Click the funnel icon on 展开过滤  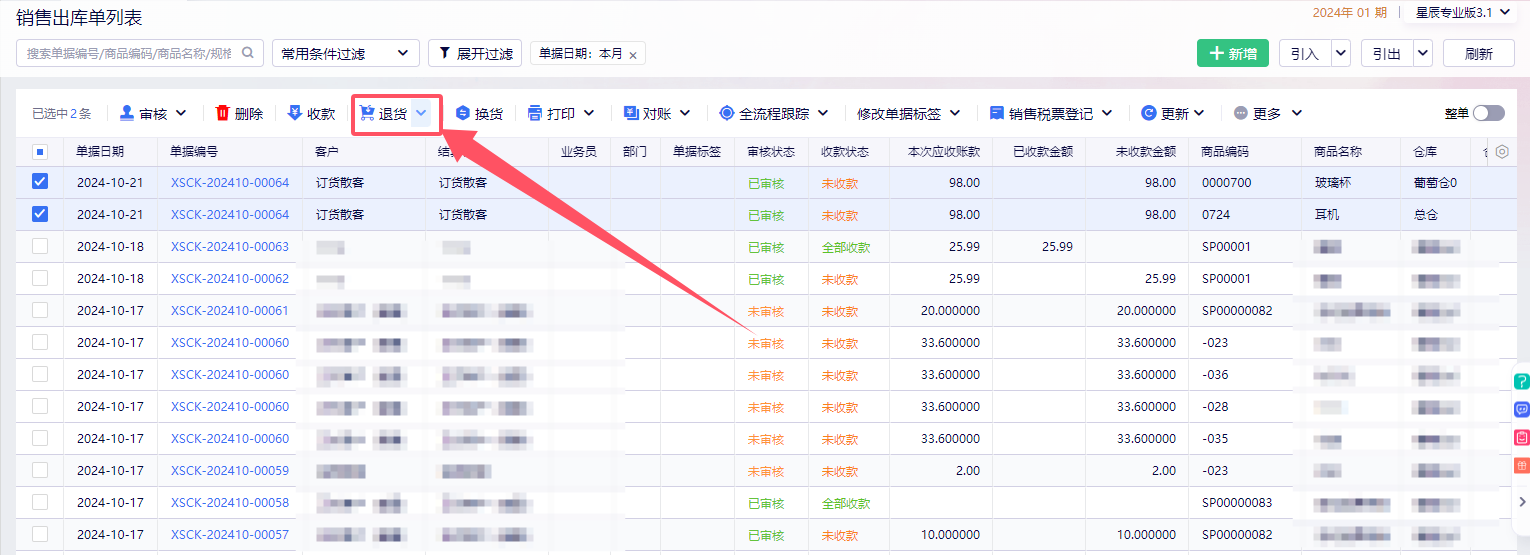tap(445, 53)
